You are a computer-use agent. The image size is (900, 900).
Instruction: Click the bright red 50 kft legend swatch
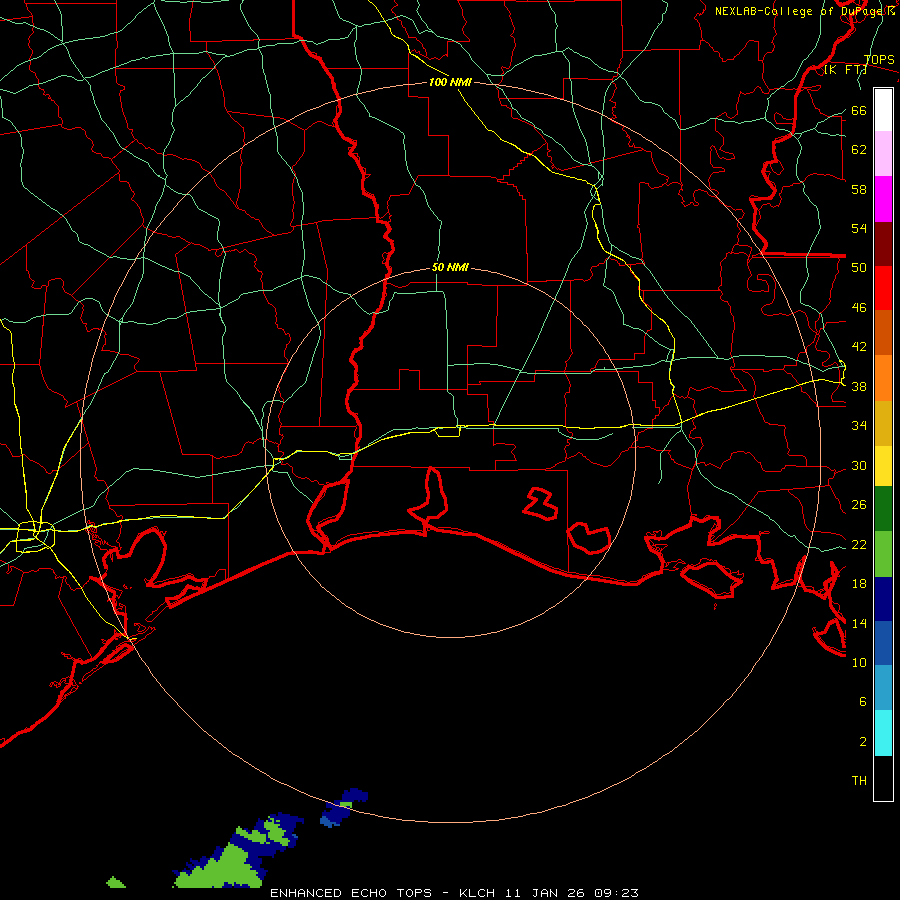pyautogui.click(x=883, y=288)
